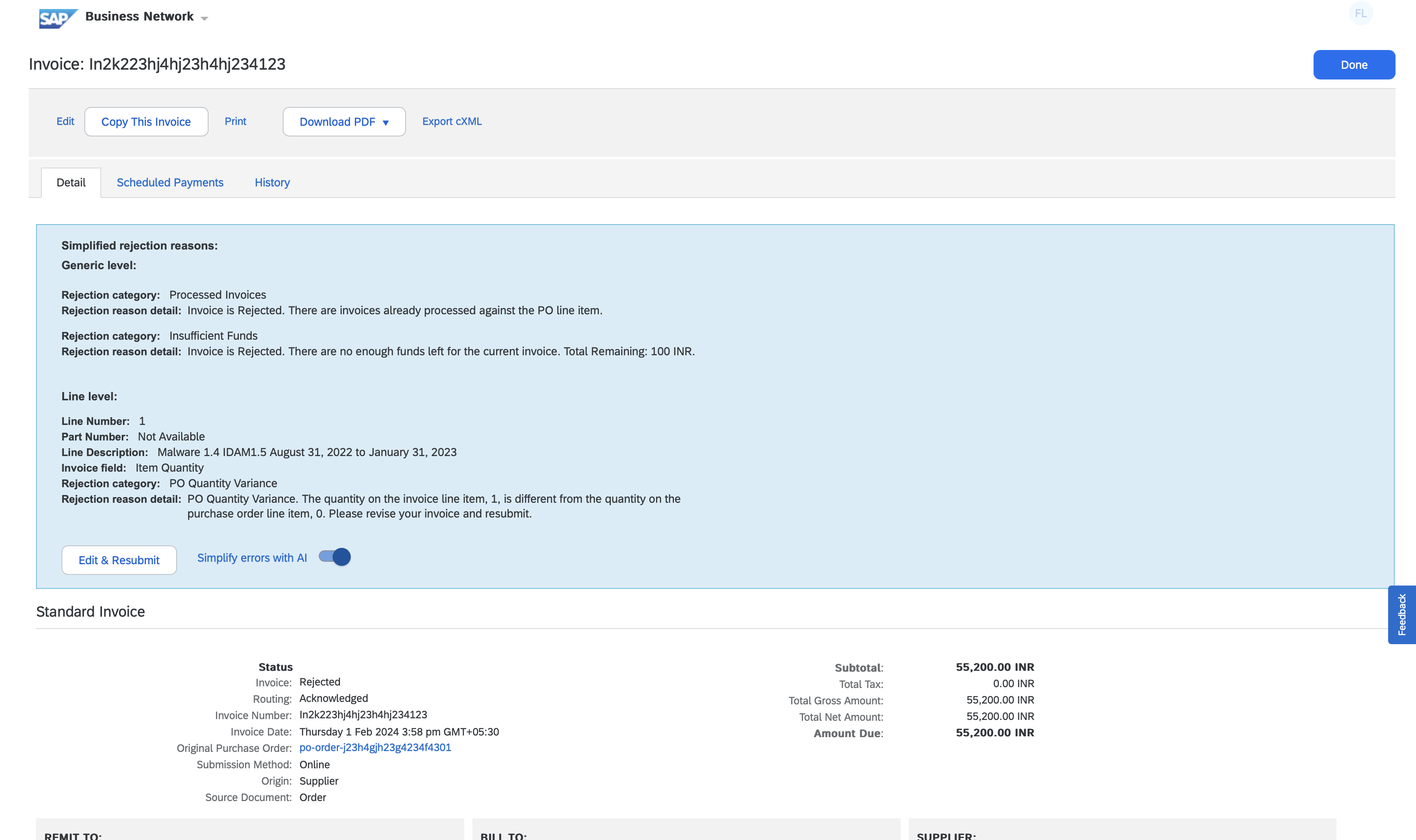Click the Export cXML link

[452, 121]
